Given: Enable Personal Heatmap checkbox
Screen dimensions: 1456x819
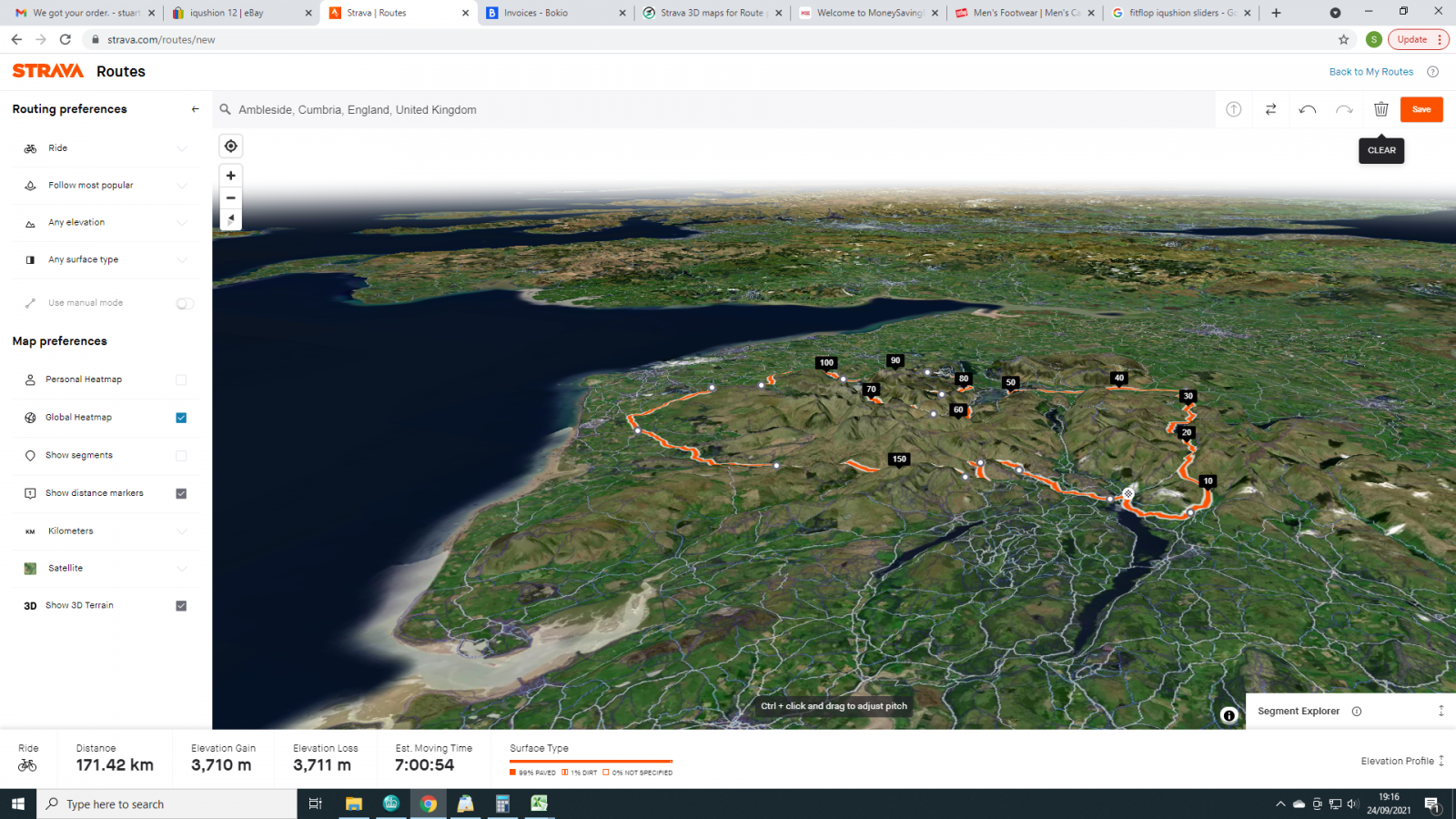Looking at the screenshot, I should click(181, 380).
